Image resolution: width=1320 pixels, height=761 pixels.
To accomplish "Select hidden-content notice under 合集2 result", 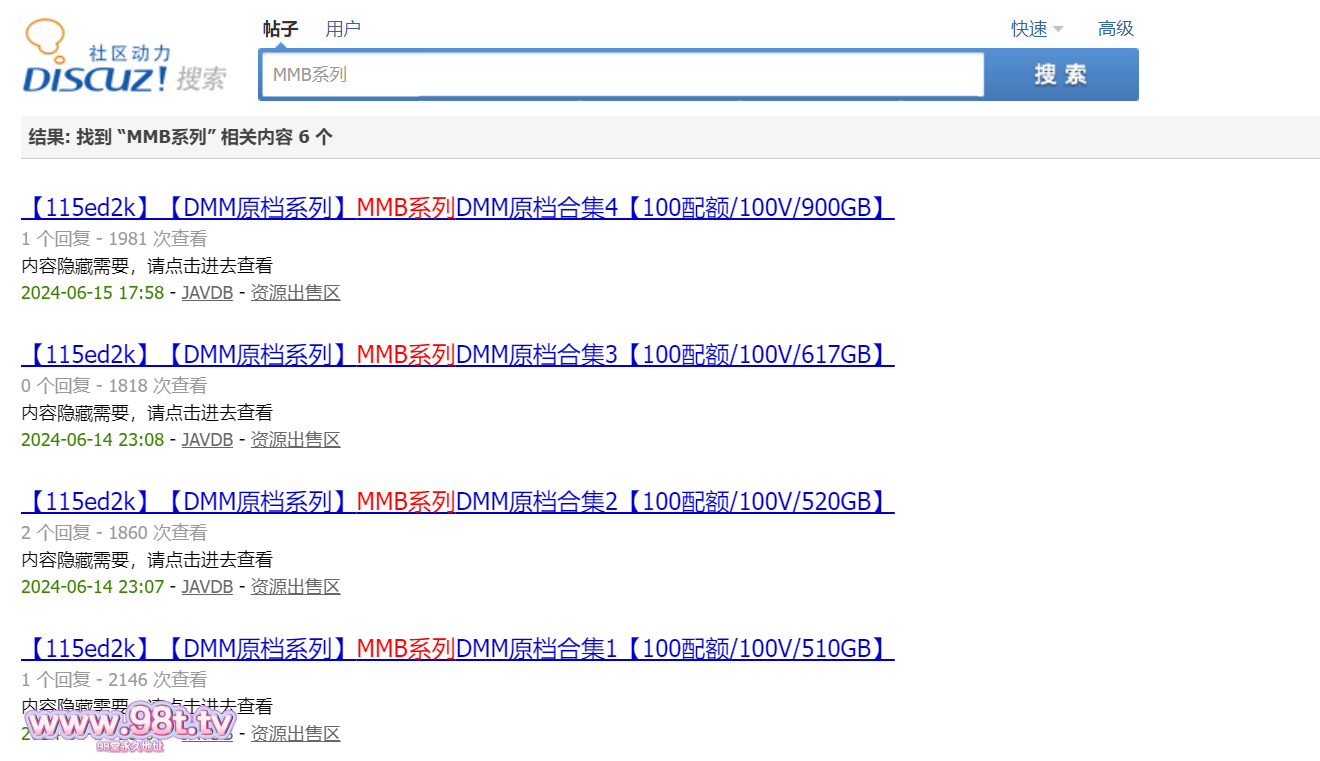I will pos(147,560).
